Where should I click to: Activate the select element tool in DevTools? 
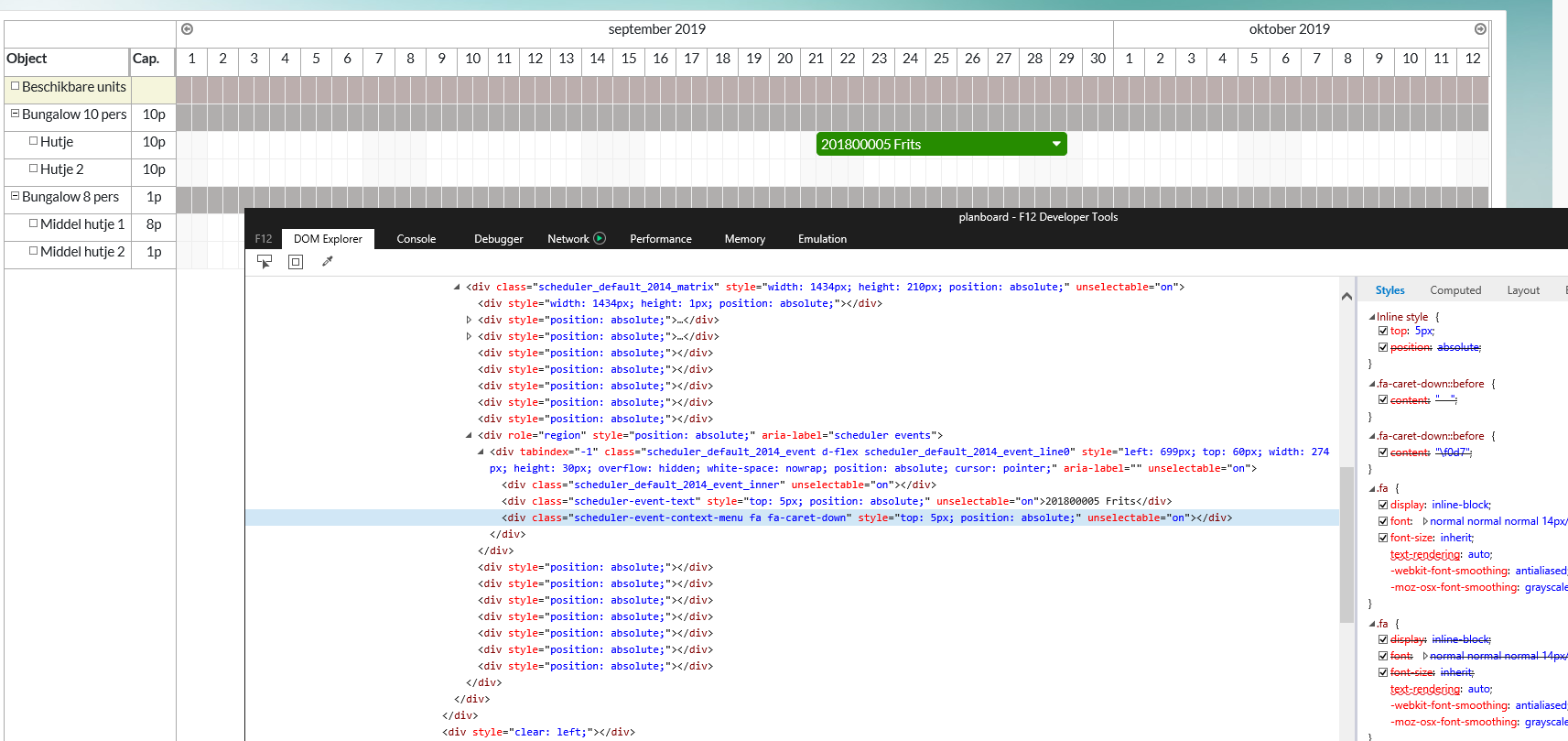[x=265, y=262]
